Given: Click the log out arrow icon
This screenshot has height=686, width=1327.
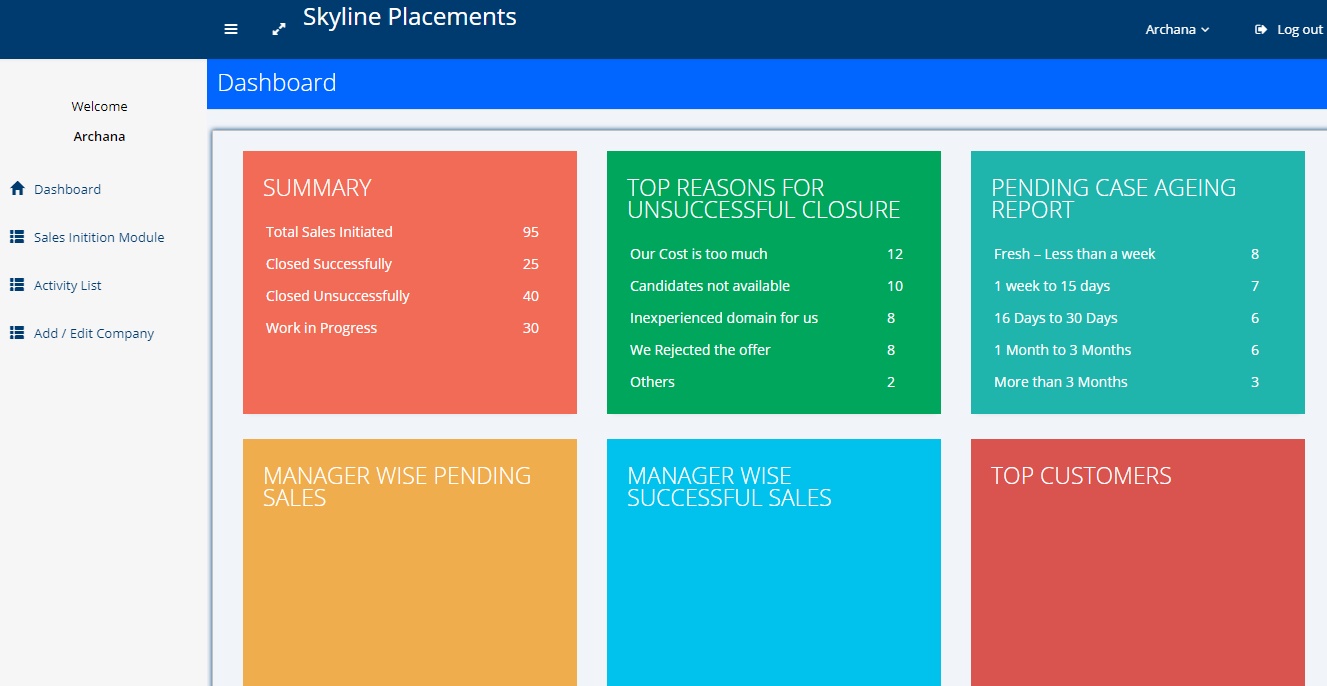Looking at the screenshot, I should pyautogui.click(x=1261, y=30).
